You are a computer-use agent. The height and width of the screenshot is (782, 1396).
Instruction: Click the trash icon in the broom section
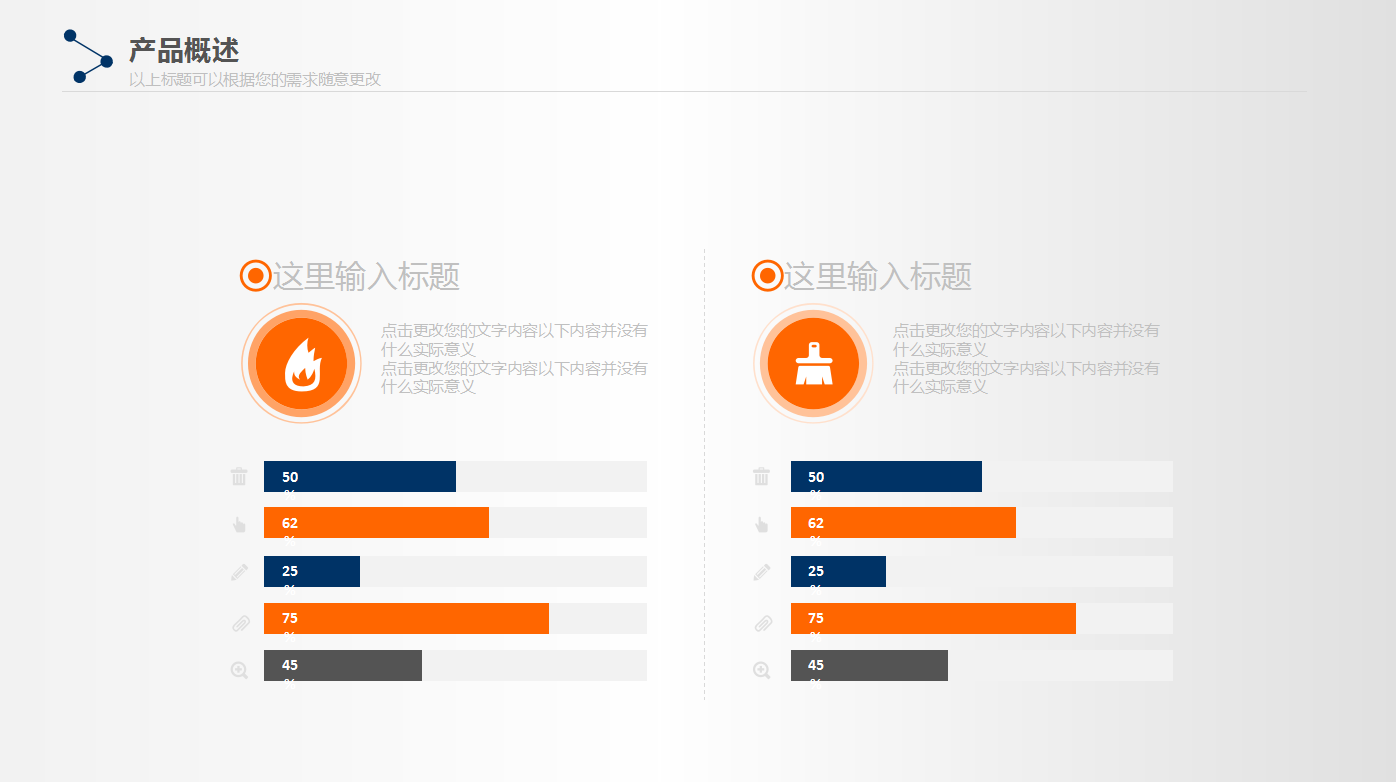pyautogui.click(x=762, y=476)
